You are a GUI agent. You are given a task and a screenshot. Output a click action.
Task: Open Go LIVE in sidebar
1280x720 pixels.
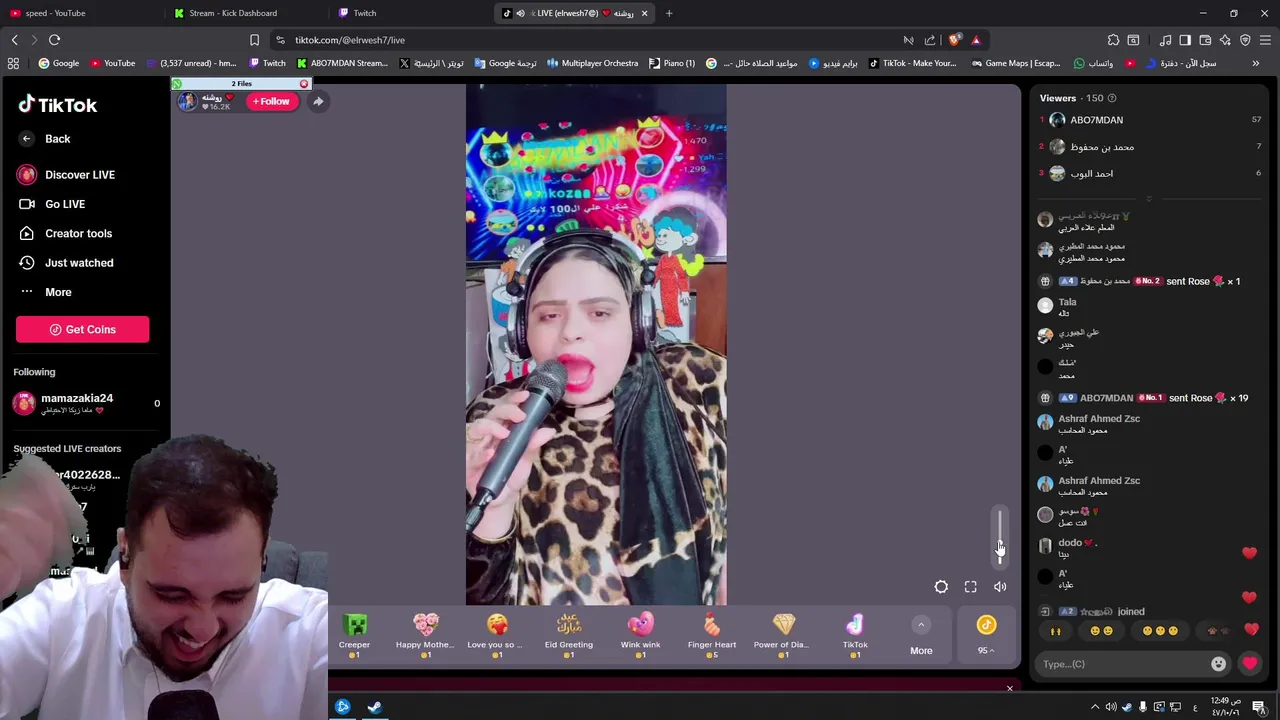52,204
